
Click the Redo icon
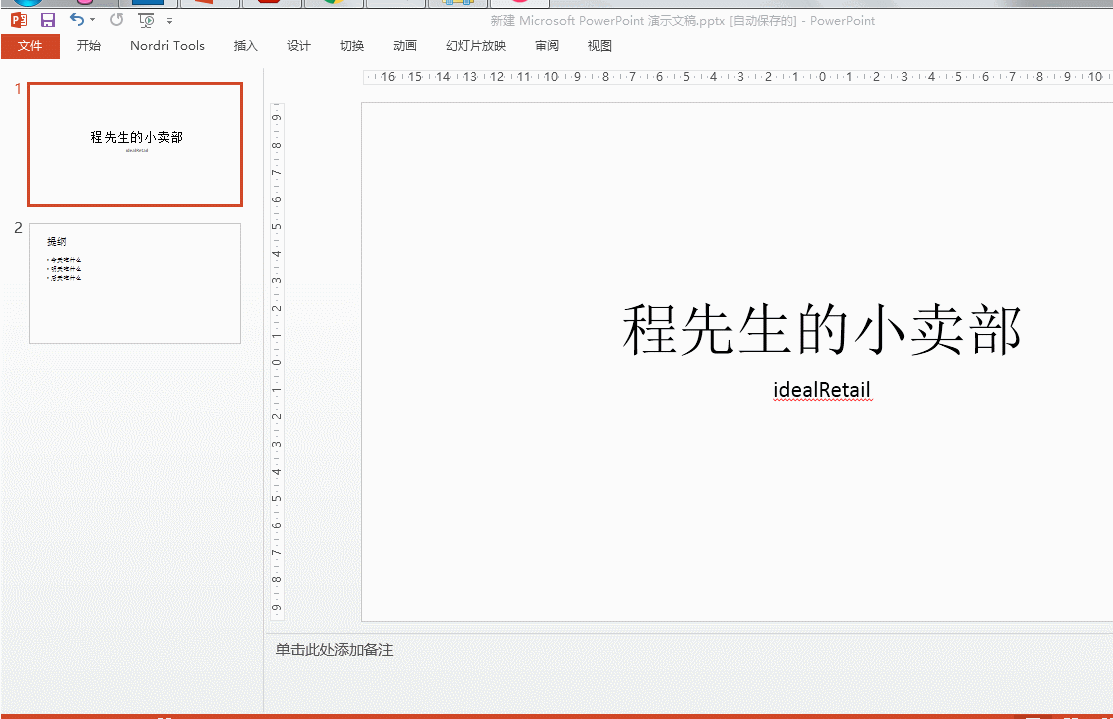click(116, 19)
